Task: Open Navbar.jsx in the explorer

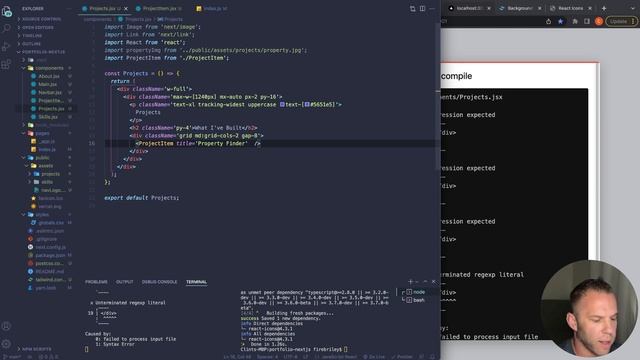Action: click(x=50, y=93)
